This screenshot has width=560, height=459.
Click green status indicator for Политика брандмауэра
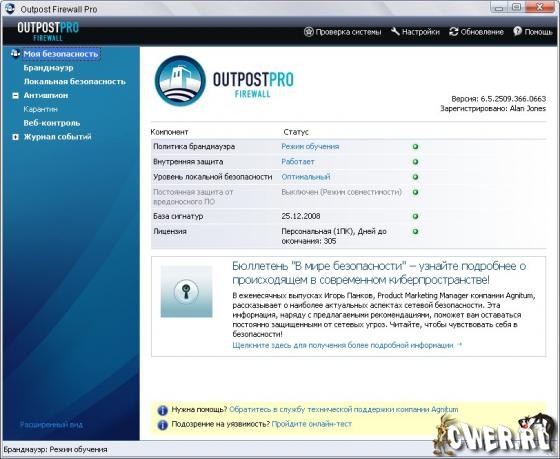[x=415, y=147]
